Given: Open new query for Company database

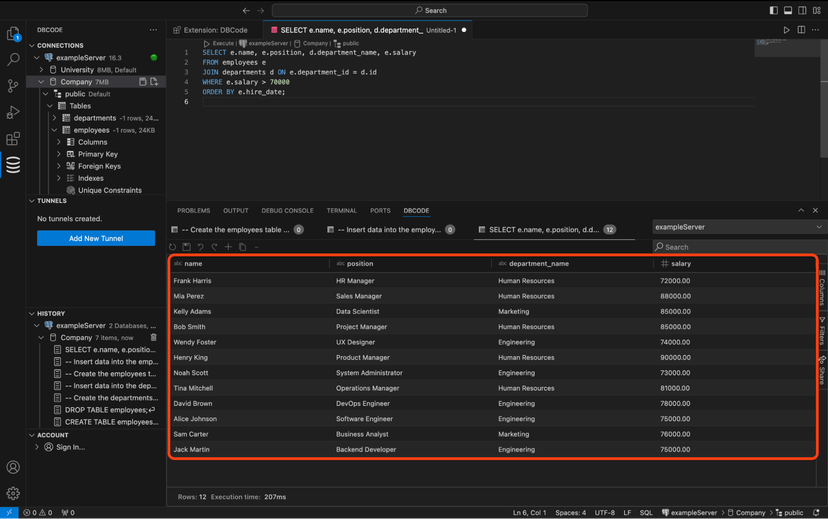Looking at the screenshot, I should point(154,82).
